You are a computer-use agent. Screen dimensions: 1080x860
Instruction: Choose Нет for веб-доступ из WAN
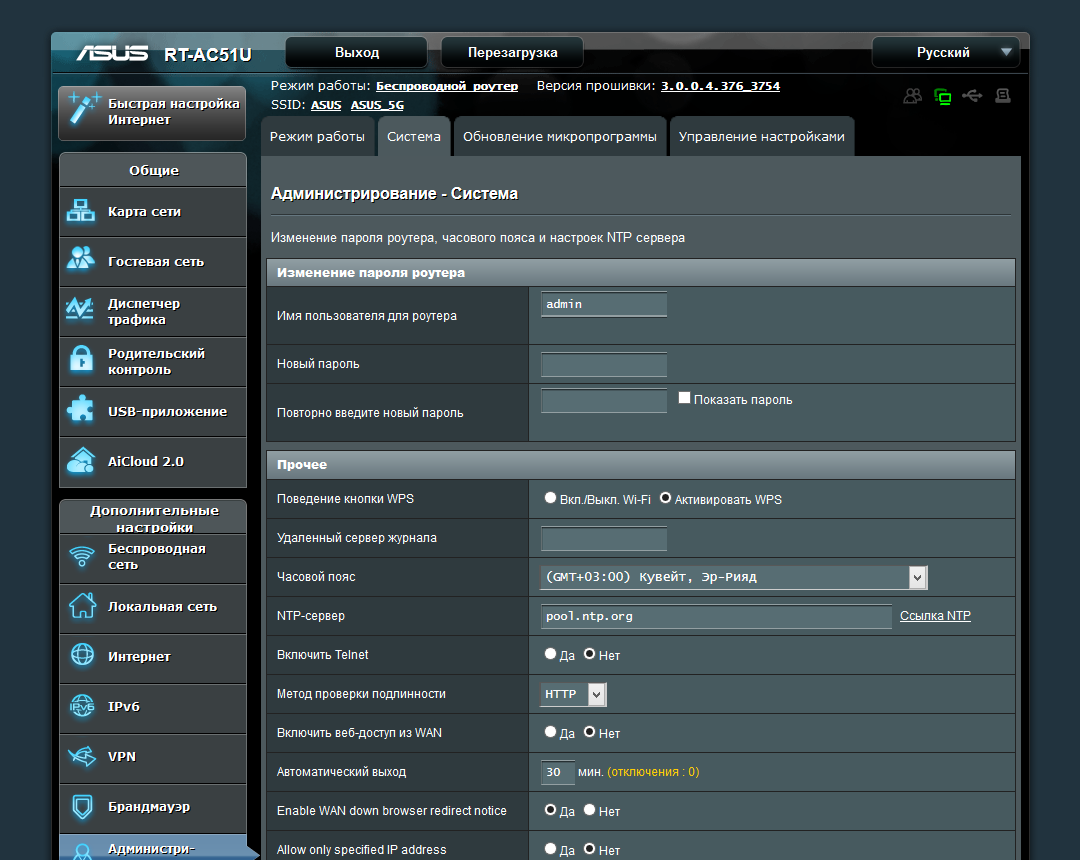click(x=590, y=731)
